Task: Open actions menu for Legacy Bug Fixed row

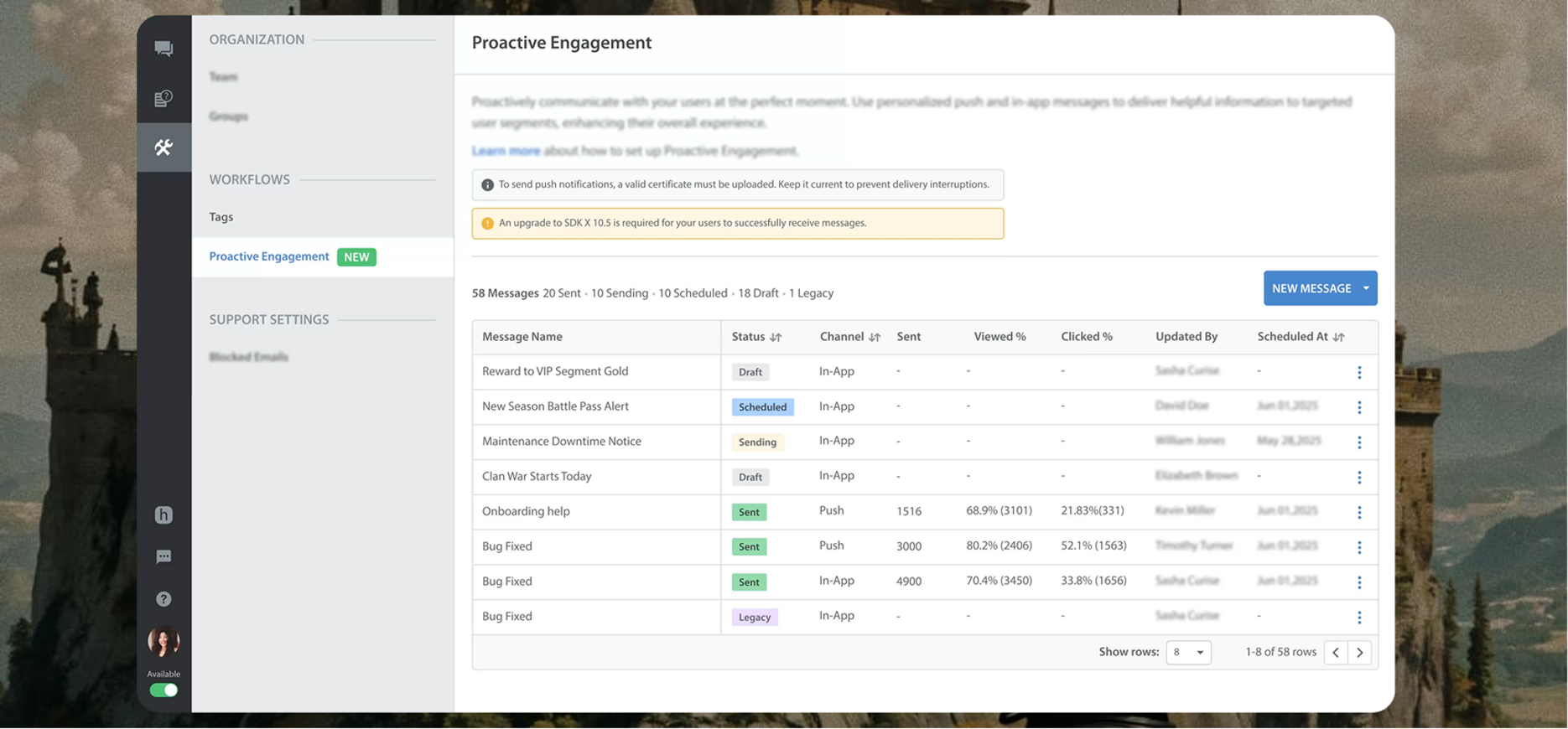Action: click(1359, 617)
